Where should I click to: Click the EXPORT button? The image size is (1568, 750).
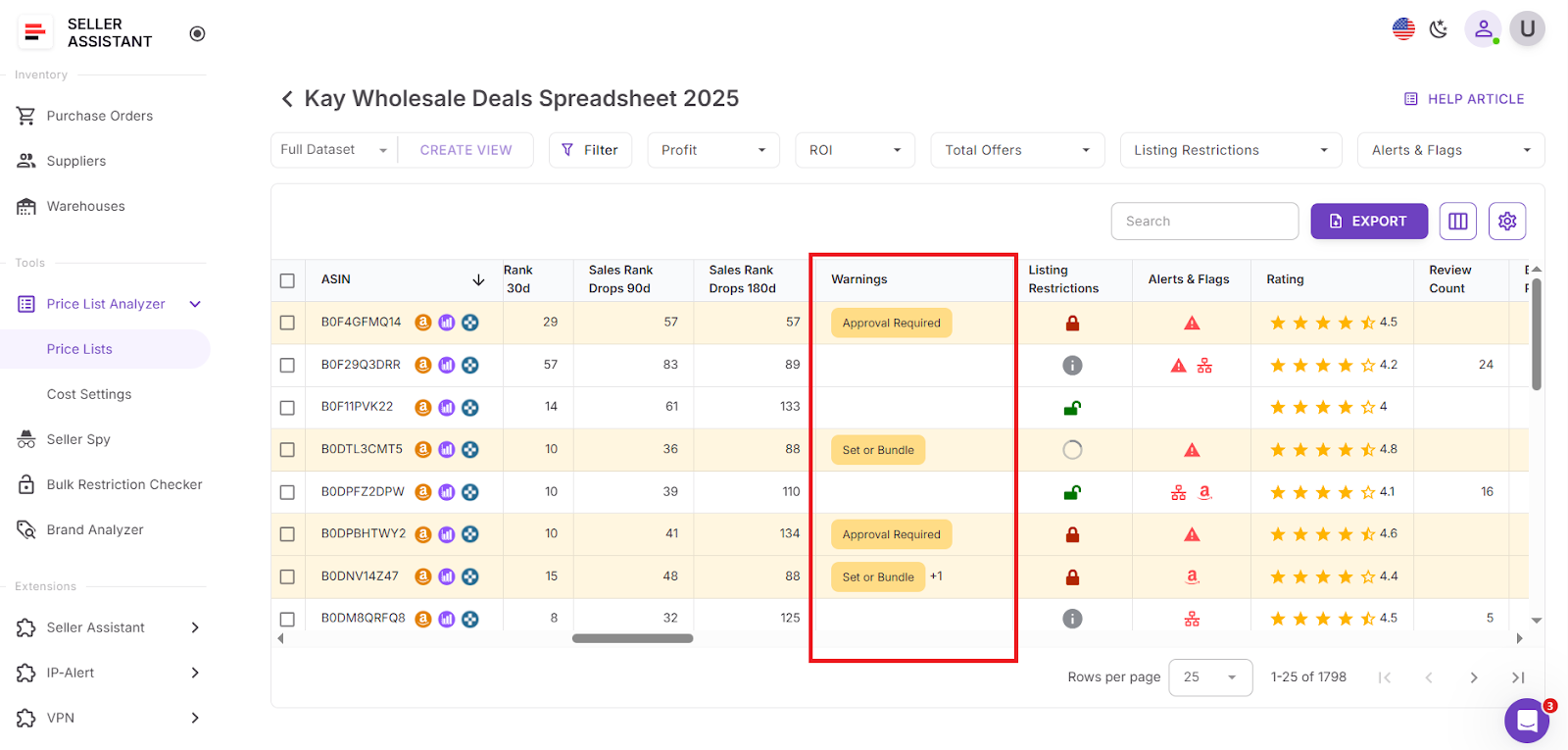[x=1369, y=222]
